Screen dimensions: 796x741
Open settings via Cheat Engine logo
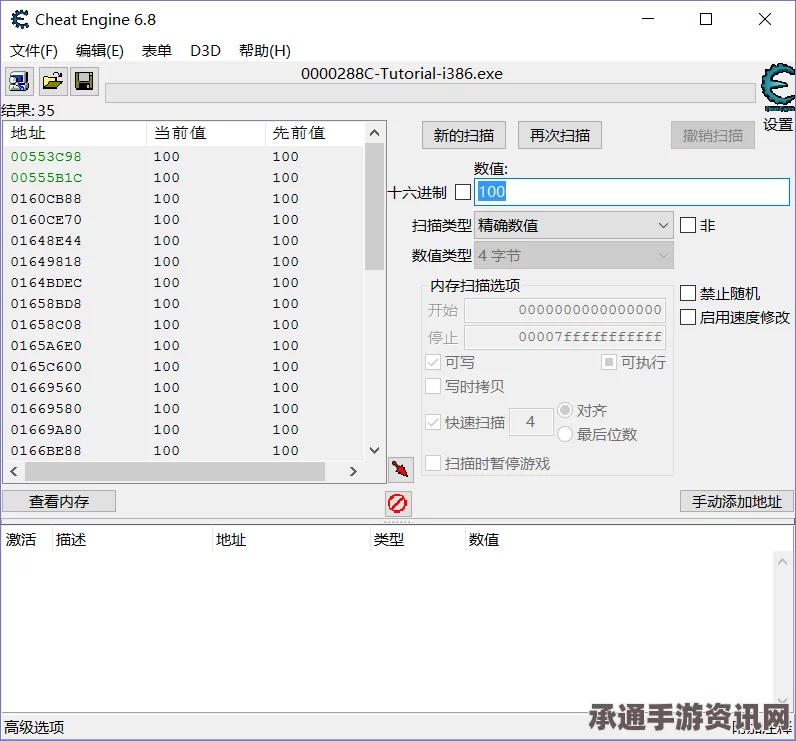tap(777, 88)
